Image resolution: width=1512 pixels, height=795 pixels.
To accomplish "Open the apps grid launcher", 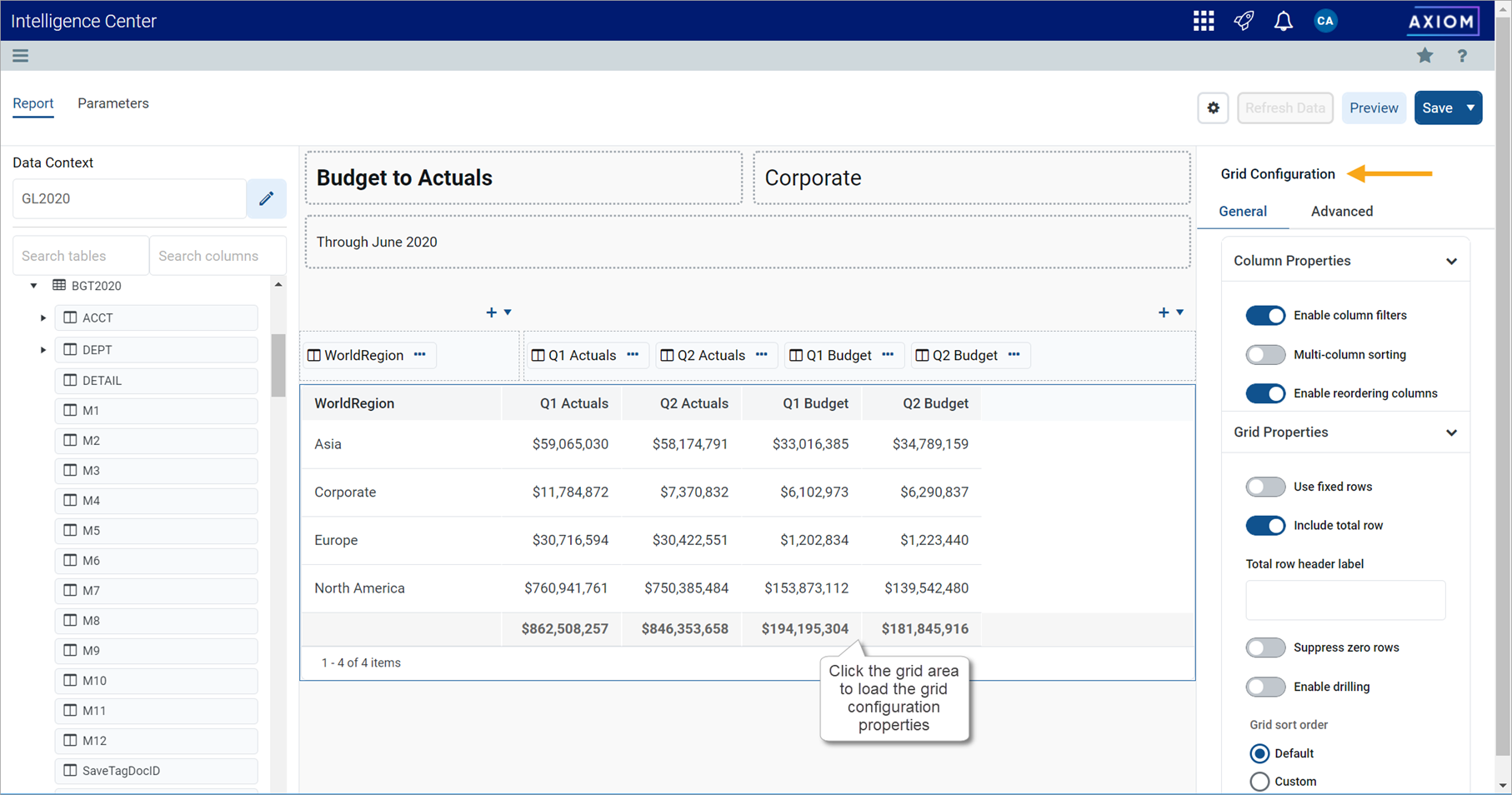I will coord(1203,21).
